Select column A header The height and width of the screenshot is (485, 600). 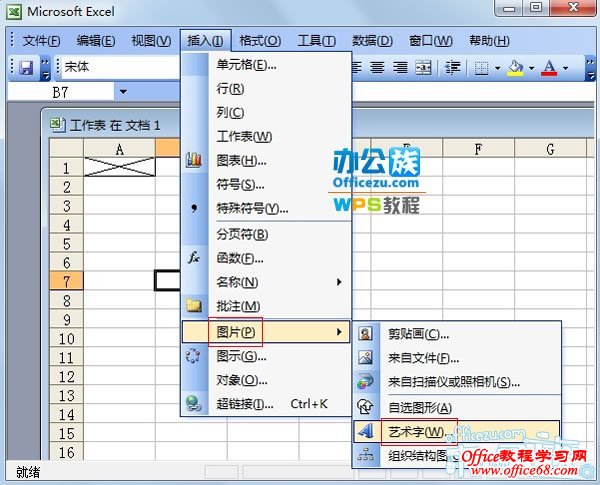[x=119, y=149]
